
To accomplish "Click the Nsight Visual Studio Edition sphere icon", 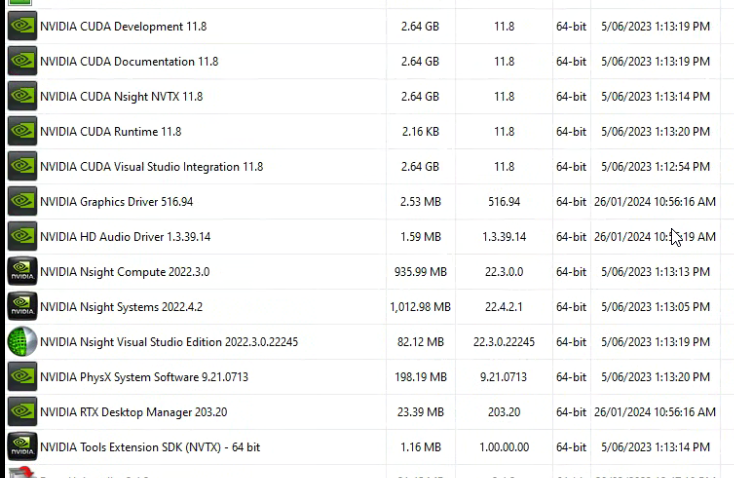I will point(22,342).
